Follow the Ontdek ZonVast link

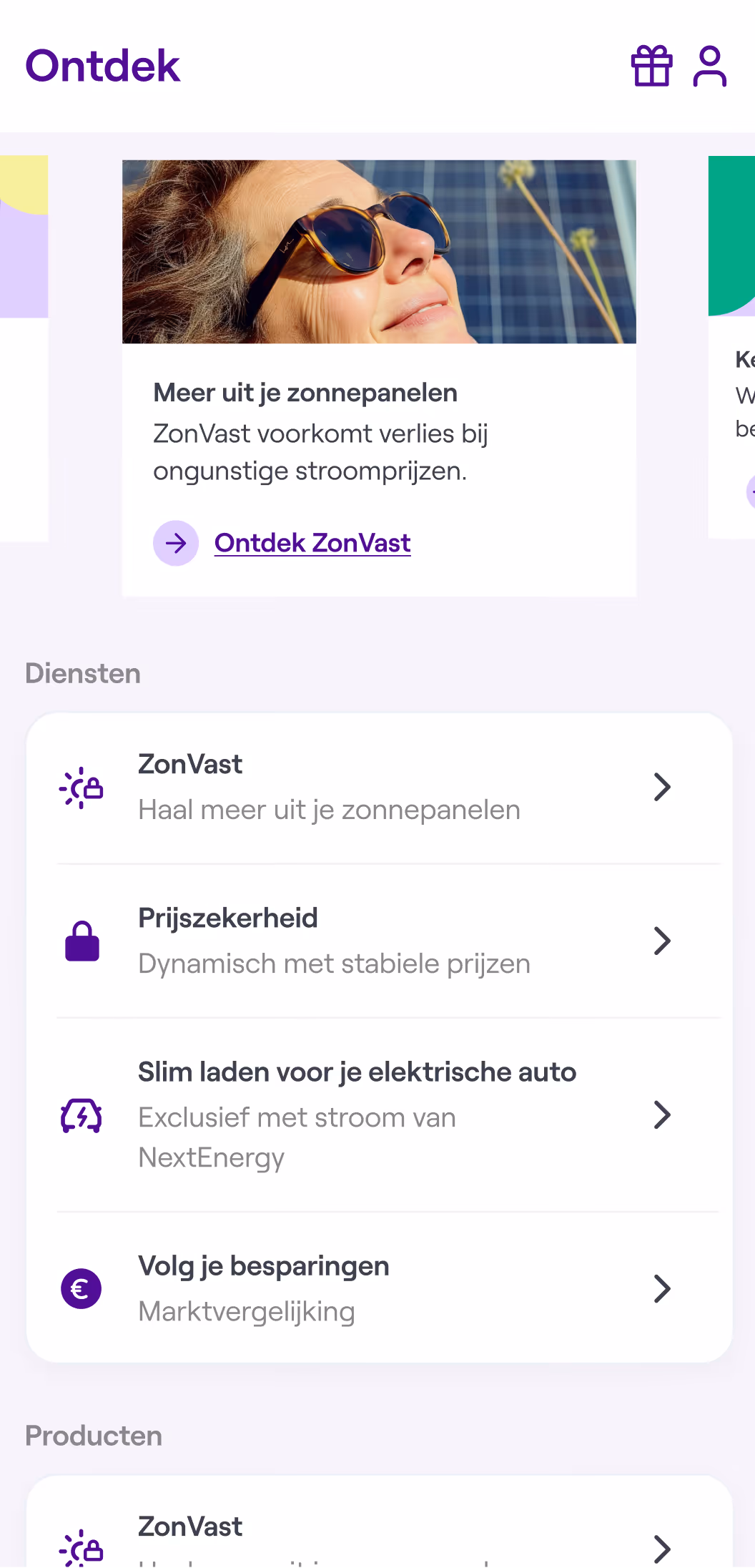coord(312,543)
